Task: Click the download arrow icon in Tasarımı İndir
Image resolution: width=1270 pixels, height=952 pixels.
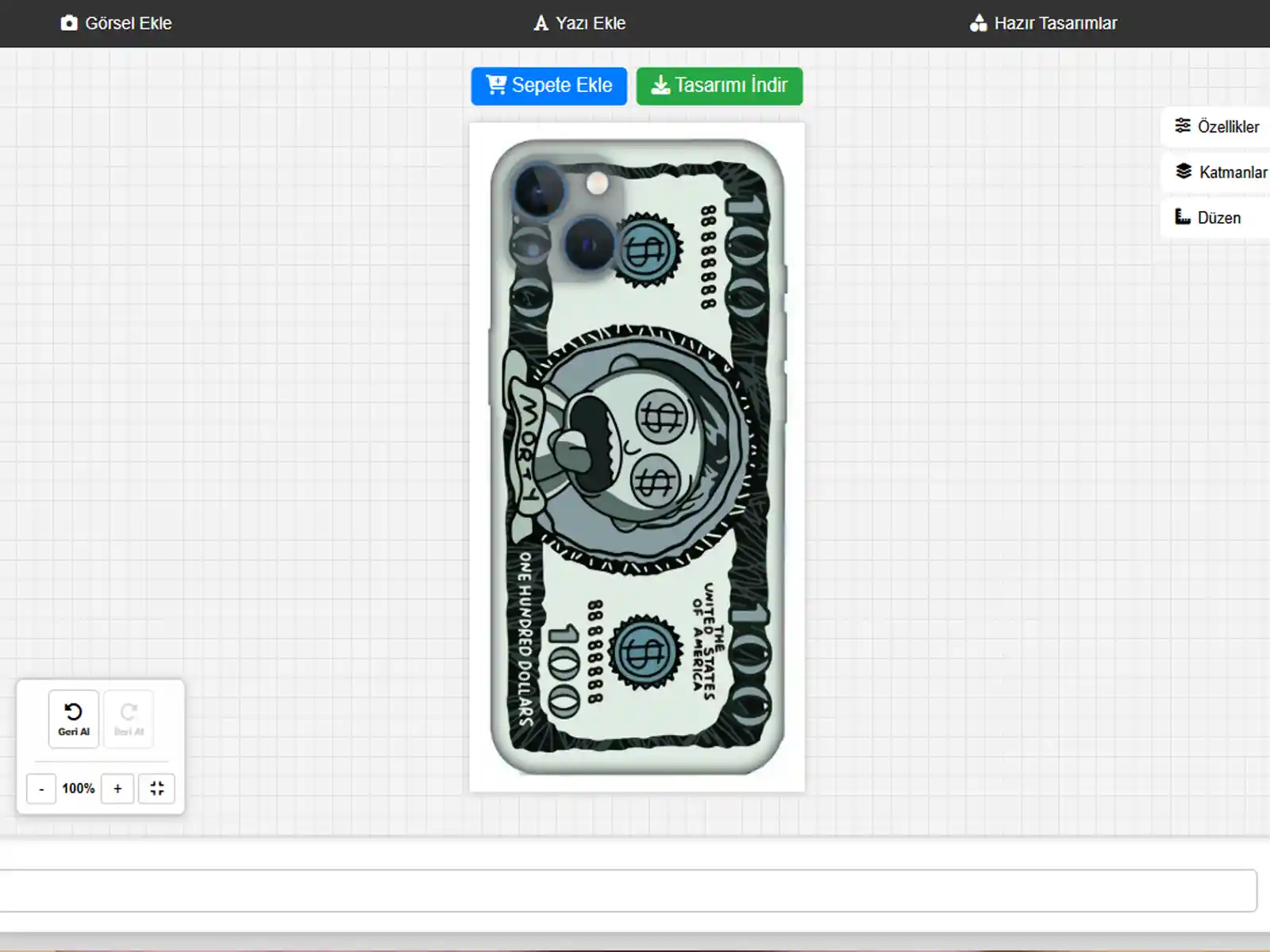Action: (660, 85)
